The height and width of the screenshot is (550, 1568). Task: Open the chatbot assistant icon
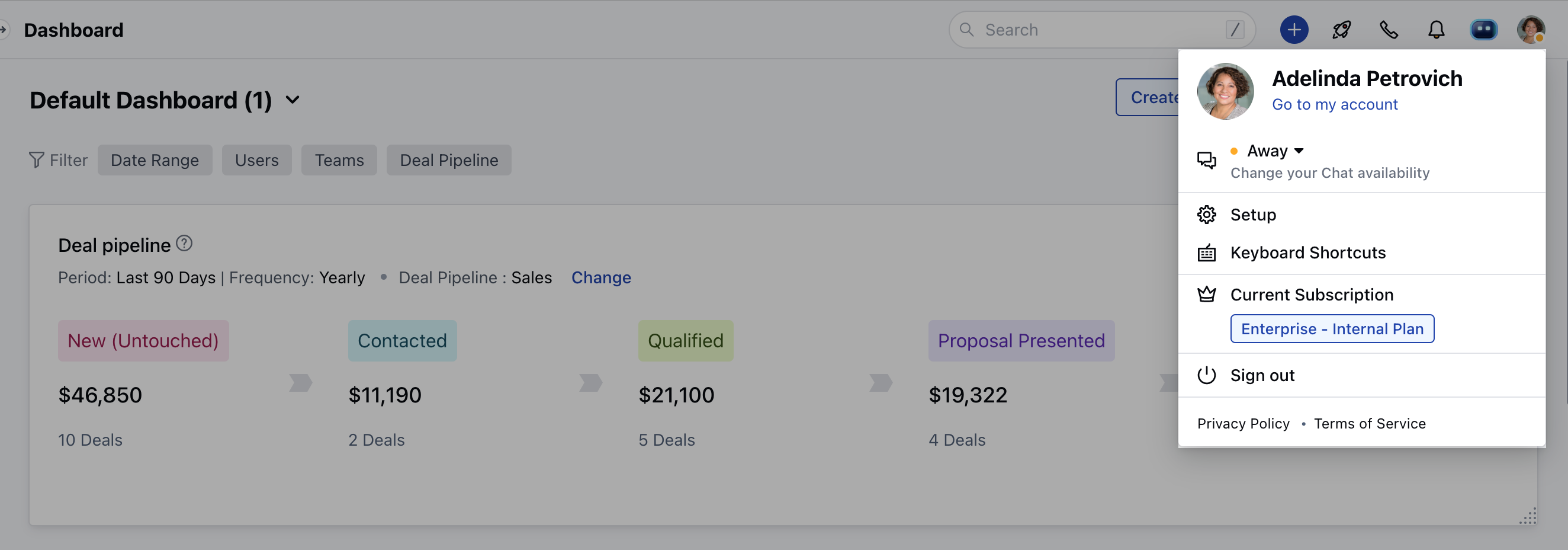(1483, 30)
